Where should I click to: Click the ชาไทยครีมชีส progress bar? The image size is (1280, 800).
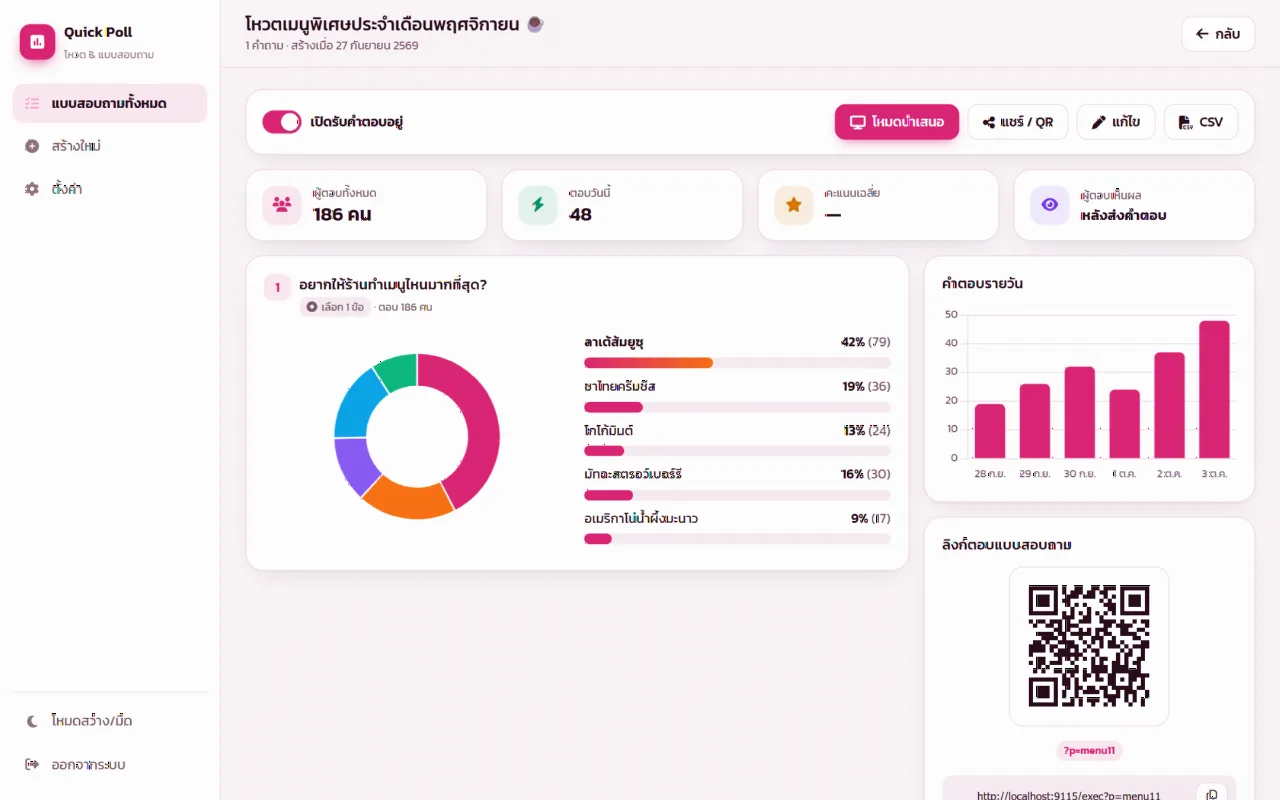point(737,407)
